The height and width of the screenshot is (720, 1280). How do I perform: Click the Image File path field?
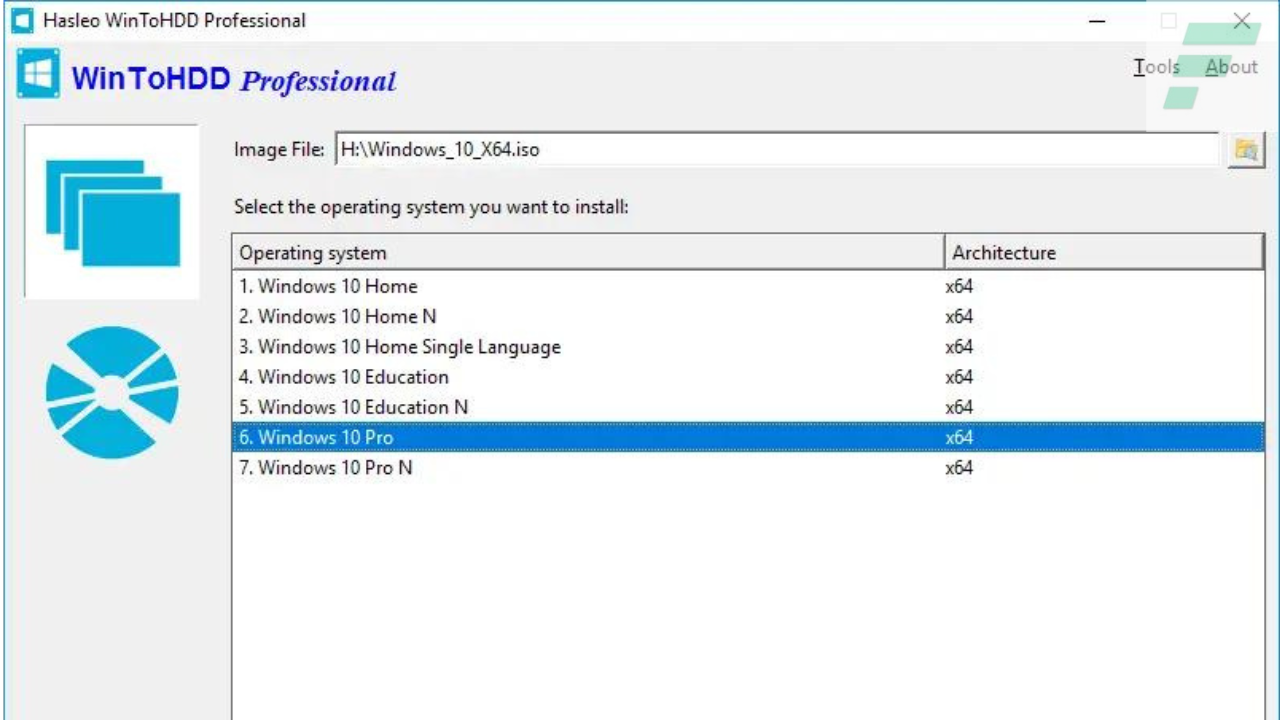click(776, 150)
